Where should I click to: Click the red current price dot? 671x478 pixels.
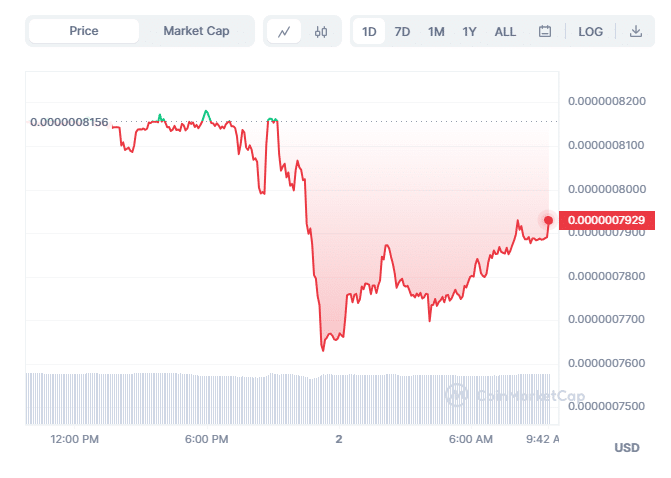548,220
